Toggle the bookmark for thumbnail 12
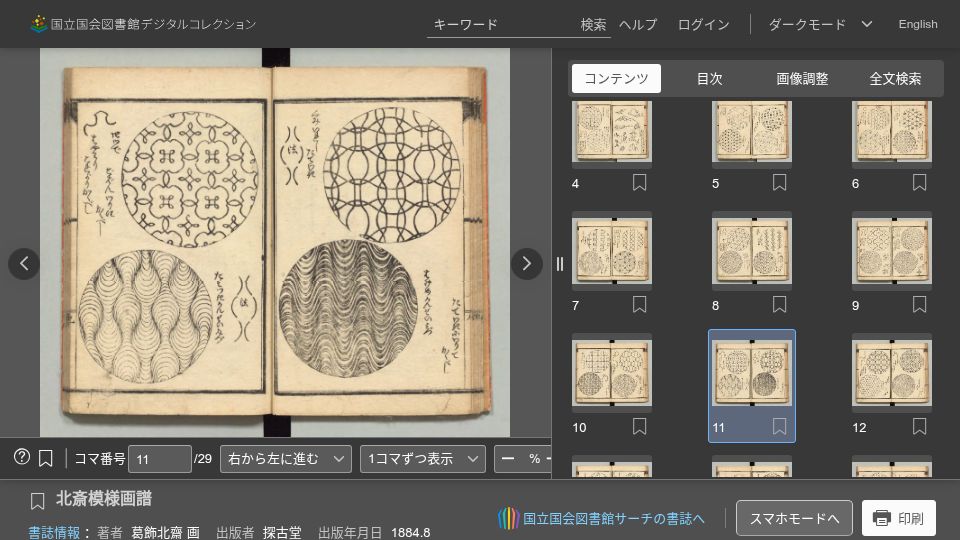 point(919,426)
